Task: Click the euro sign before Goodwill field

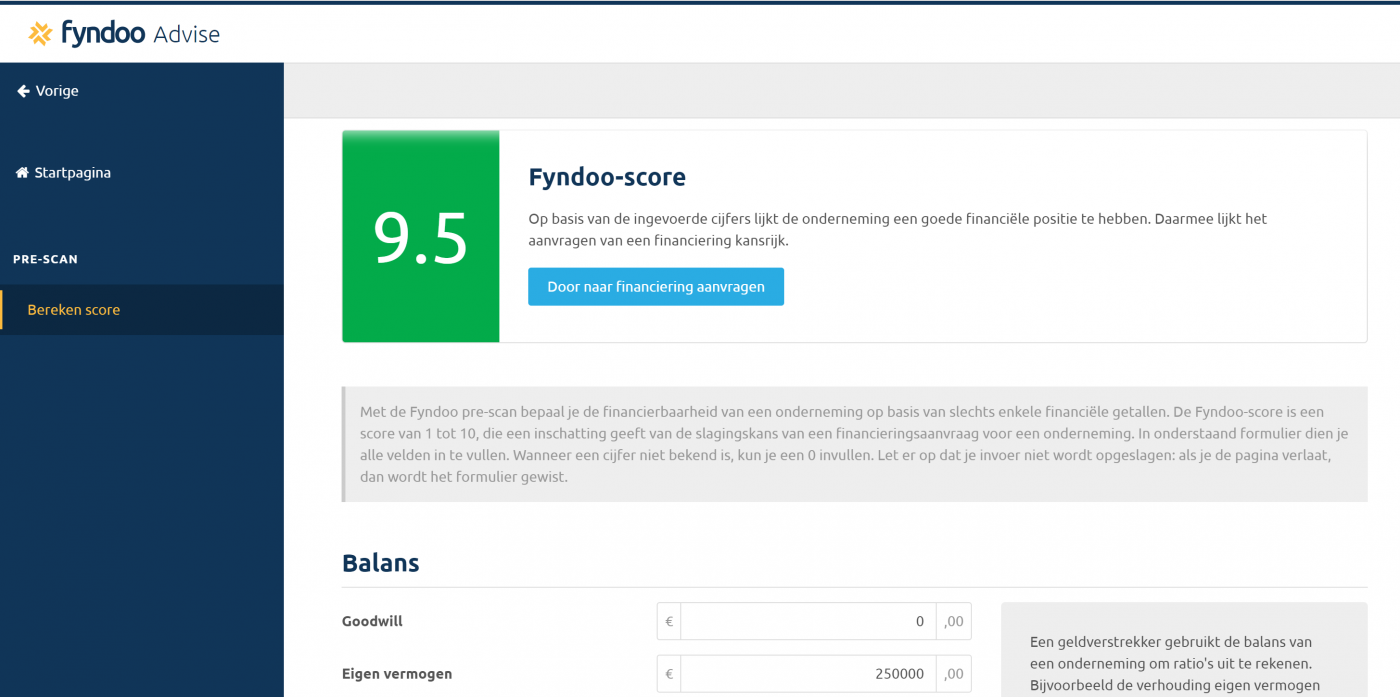Action: click(669, 621)
